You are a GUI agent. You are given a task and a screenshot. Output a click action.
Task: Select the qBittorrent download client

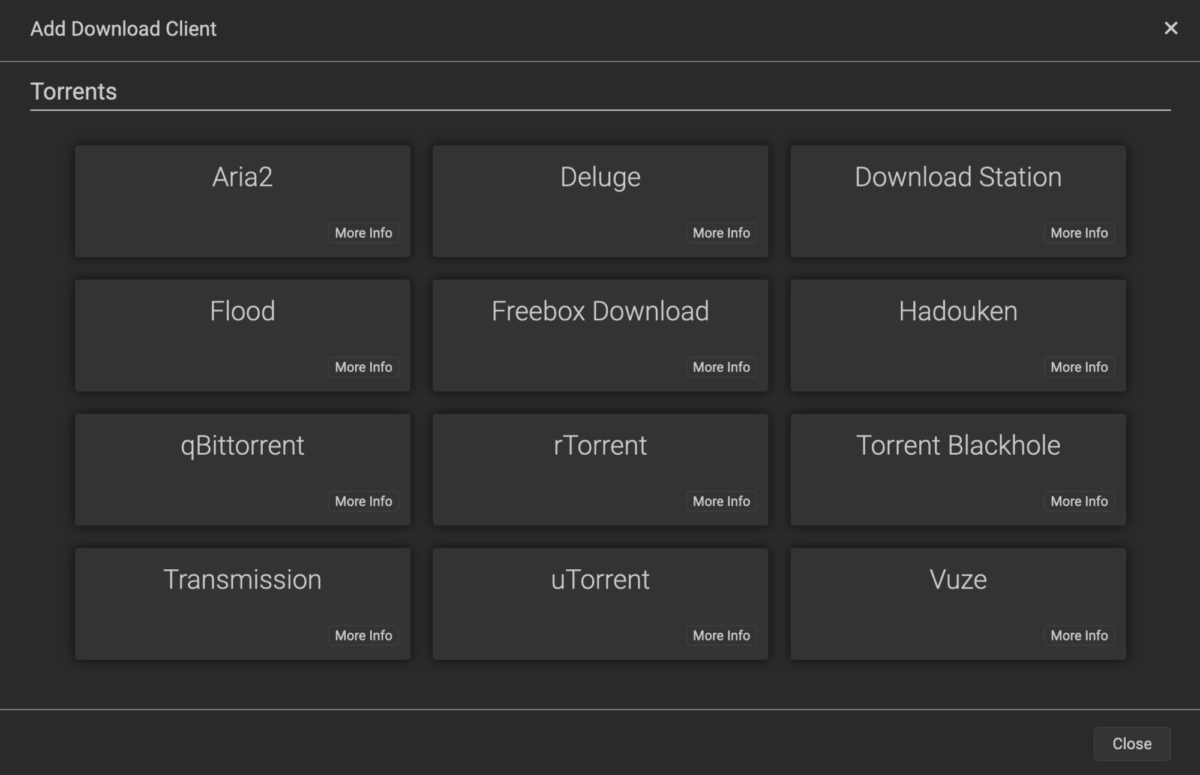(242, 446)
